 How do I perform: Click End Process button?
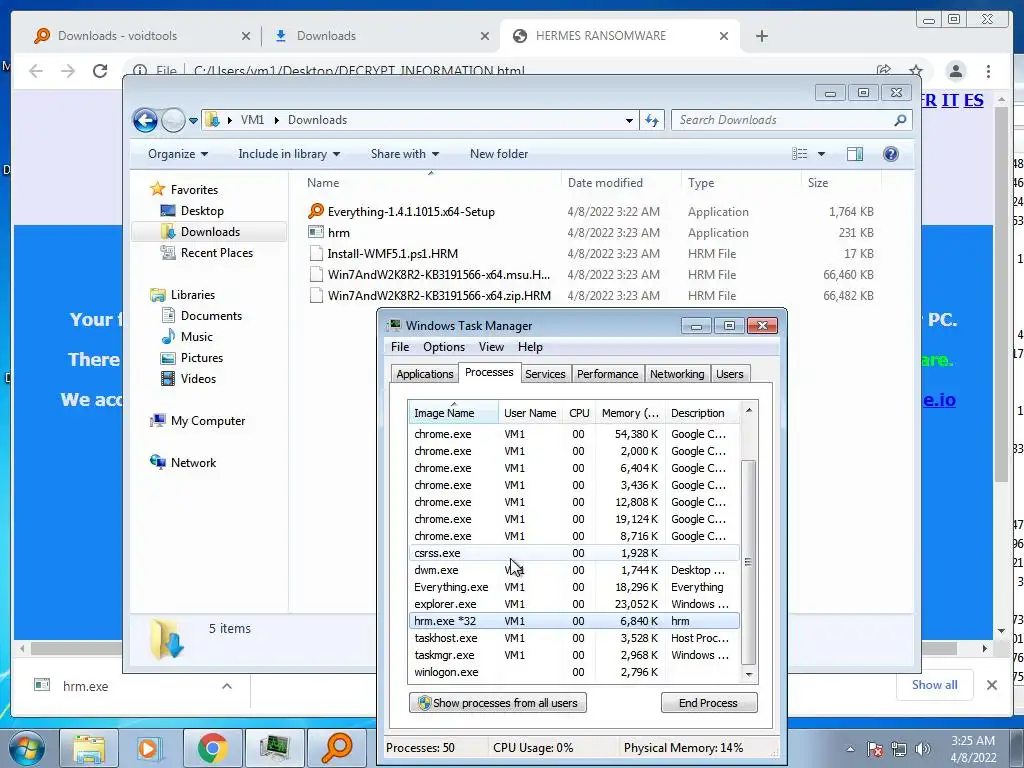pyautogui.click(x=709, y=703)
